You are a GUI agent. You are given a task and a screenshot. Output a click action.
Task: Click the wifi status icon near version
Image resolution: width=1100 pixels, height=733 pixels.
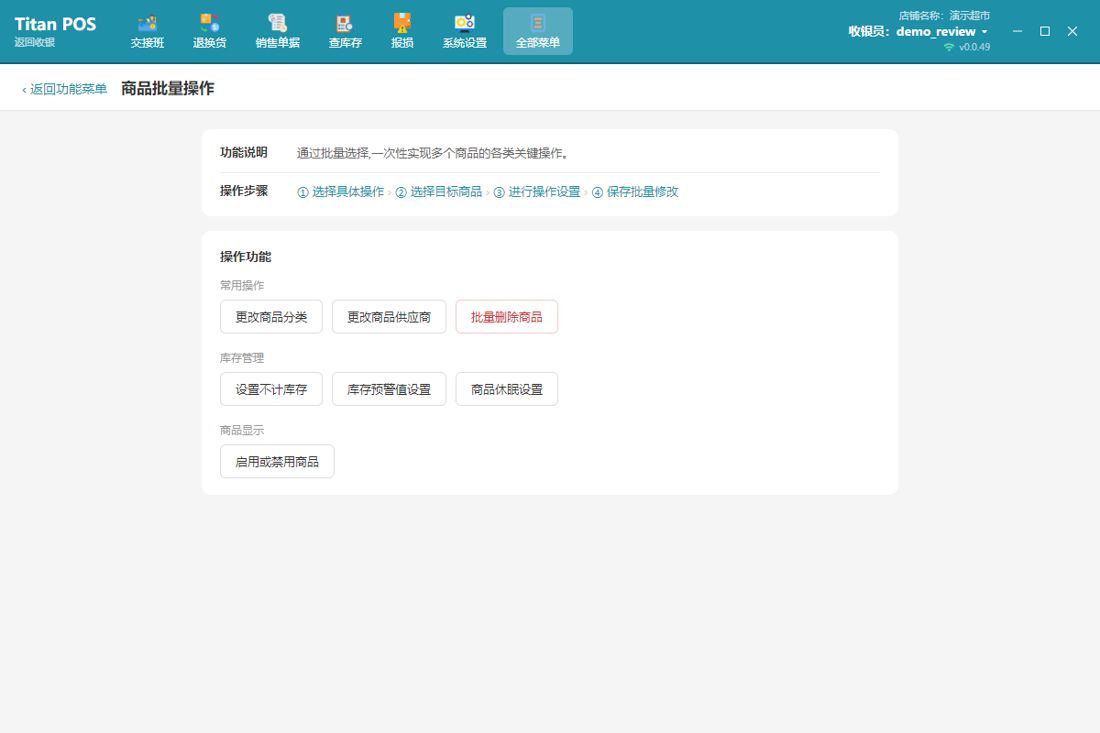(x=948, y=47)
